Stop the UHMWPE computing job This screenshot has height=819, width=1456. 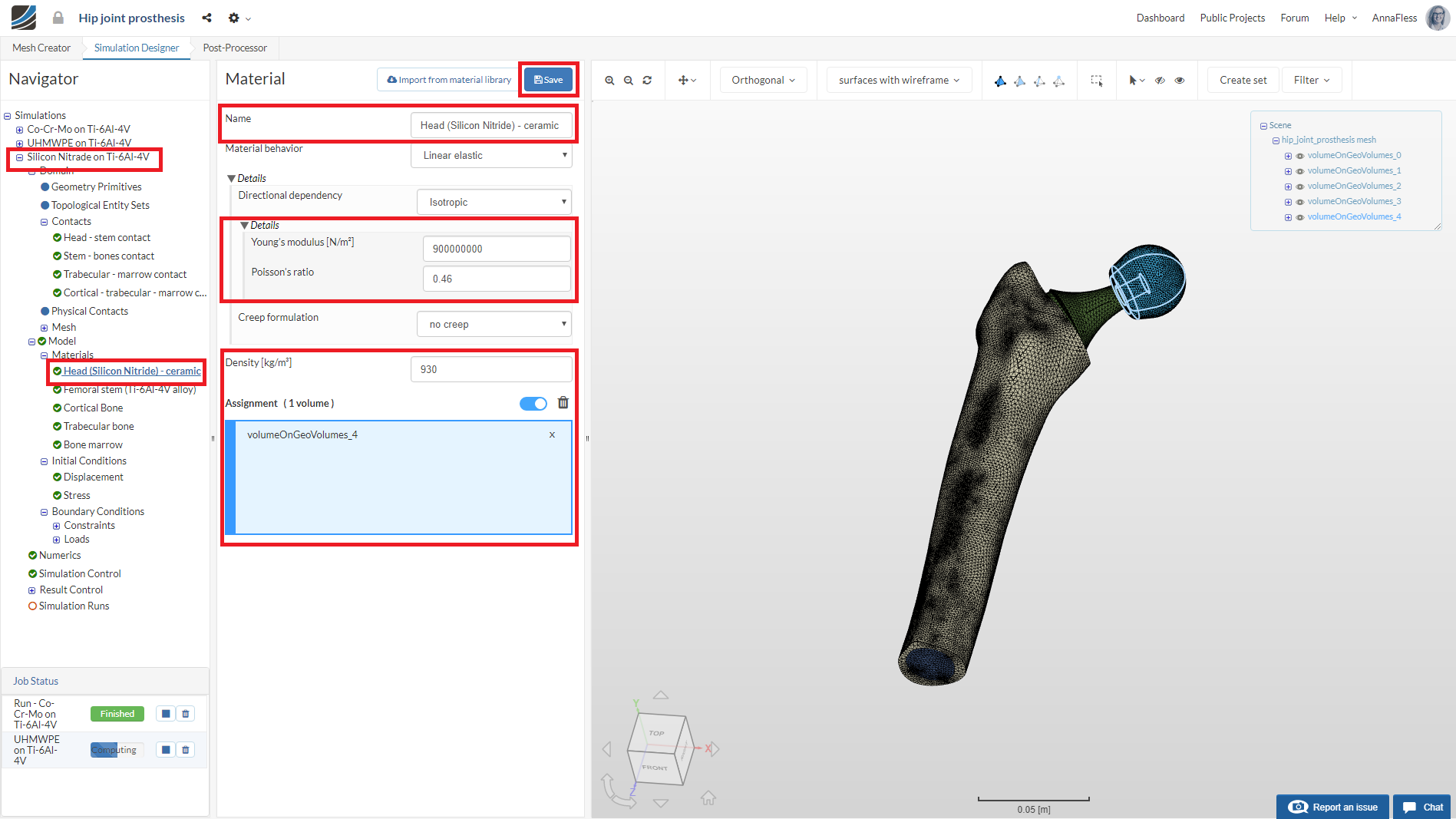coord(166,750)
